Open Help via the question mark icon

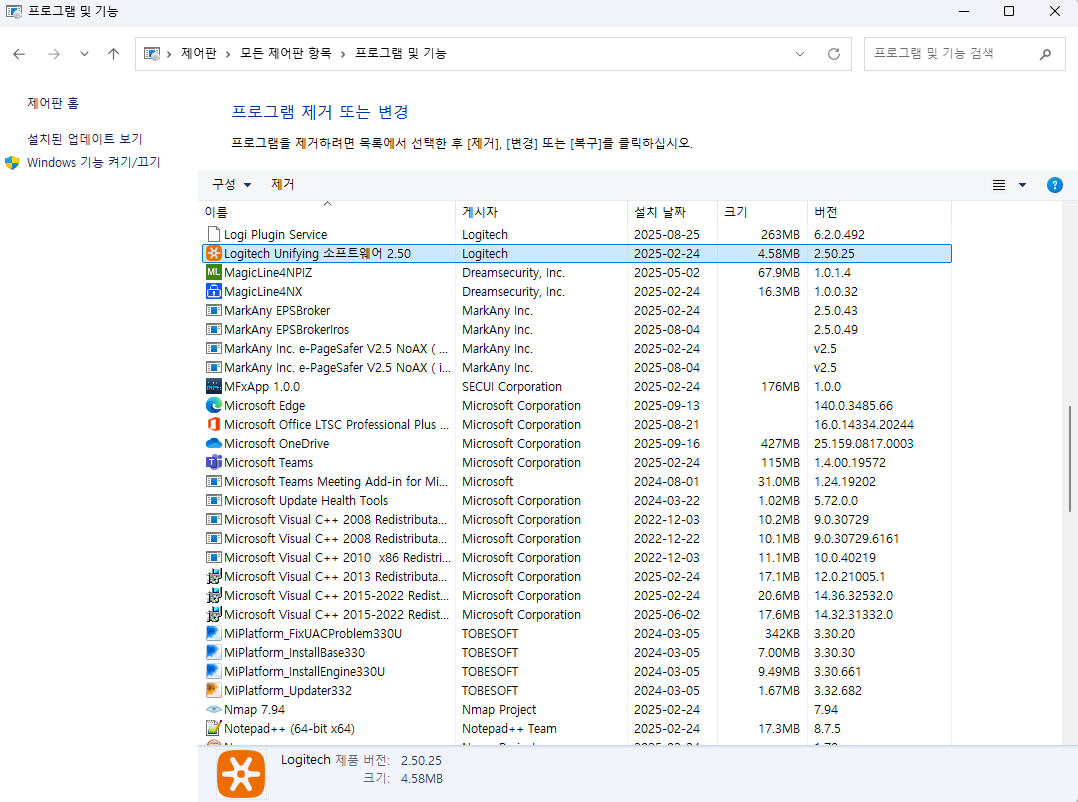[1055, 184]
